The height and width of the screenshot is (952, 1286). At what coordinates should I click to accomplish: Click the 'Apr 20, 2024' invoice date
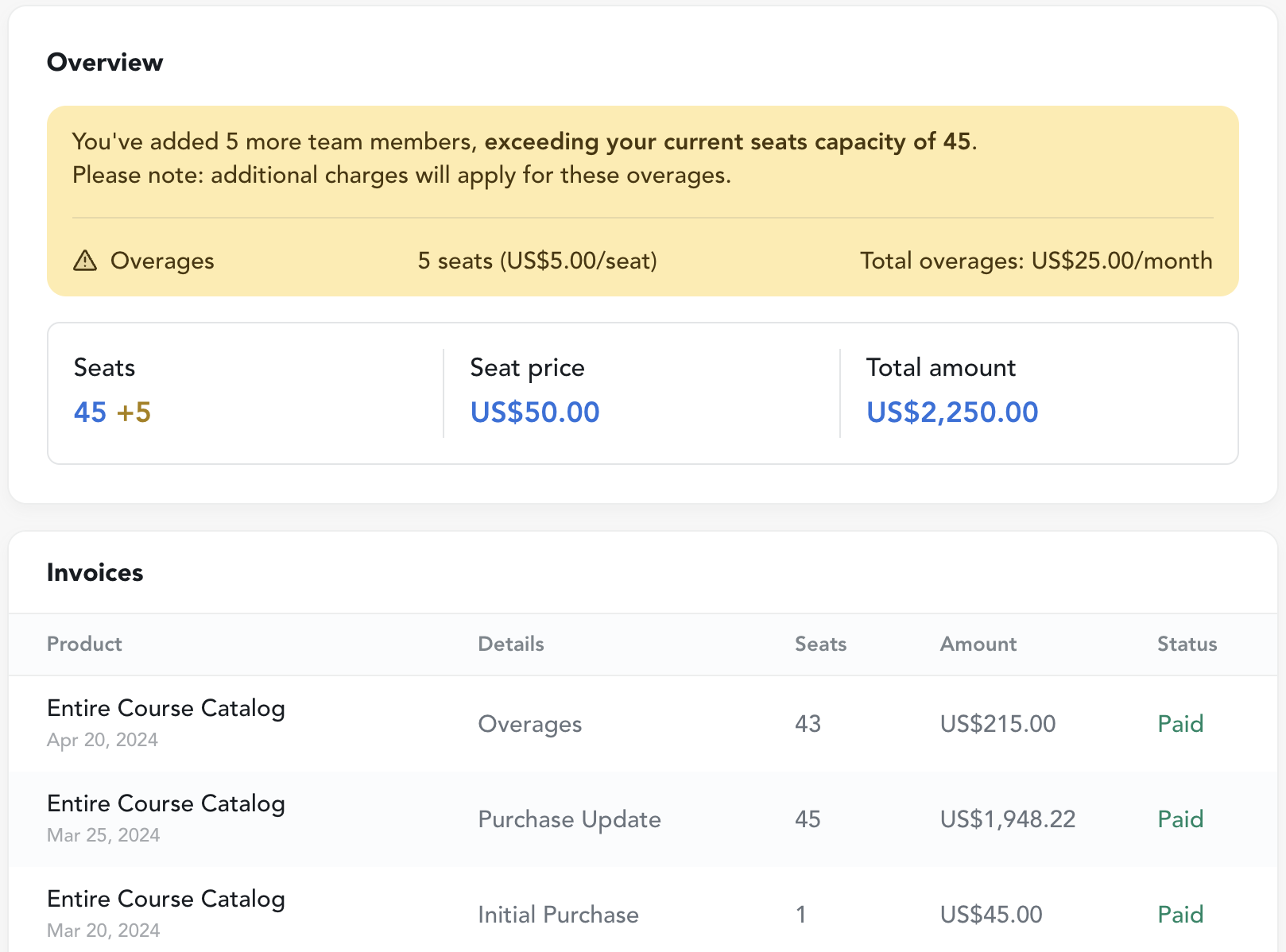pos(103,740)
